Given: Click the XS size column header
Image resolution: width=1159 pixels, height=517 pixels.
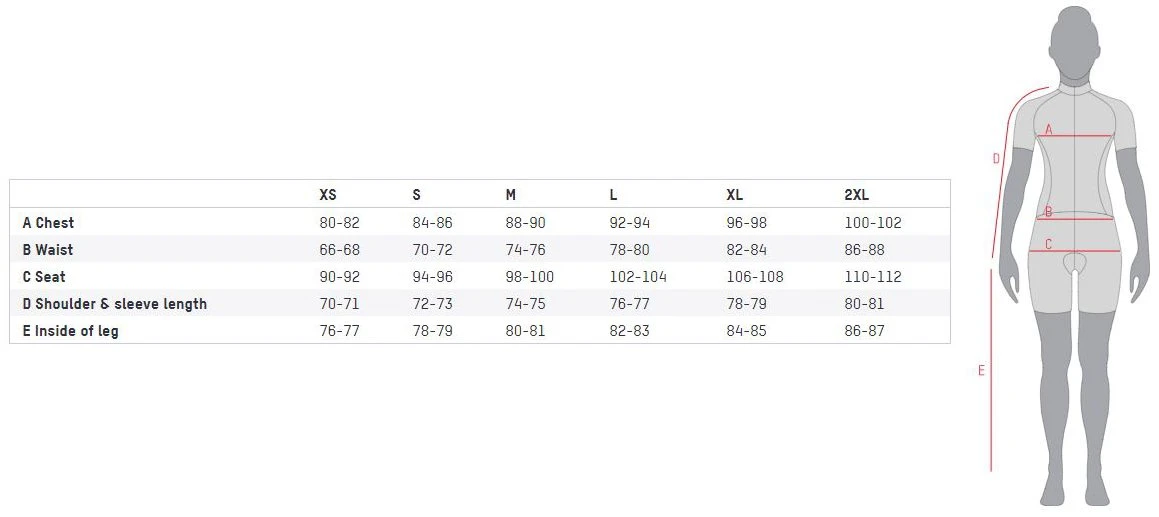Looking at the screenshot, I should 328,195.
